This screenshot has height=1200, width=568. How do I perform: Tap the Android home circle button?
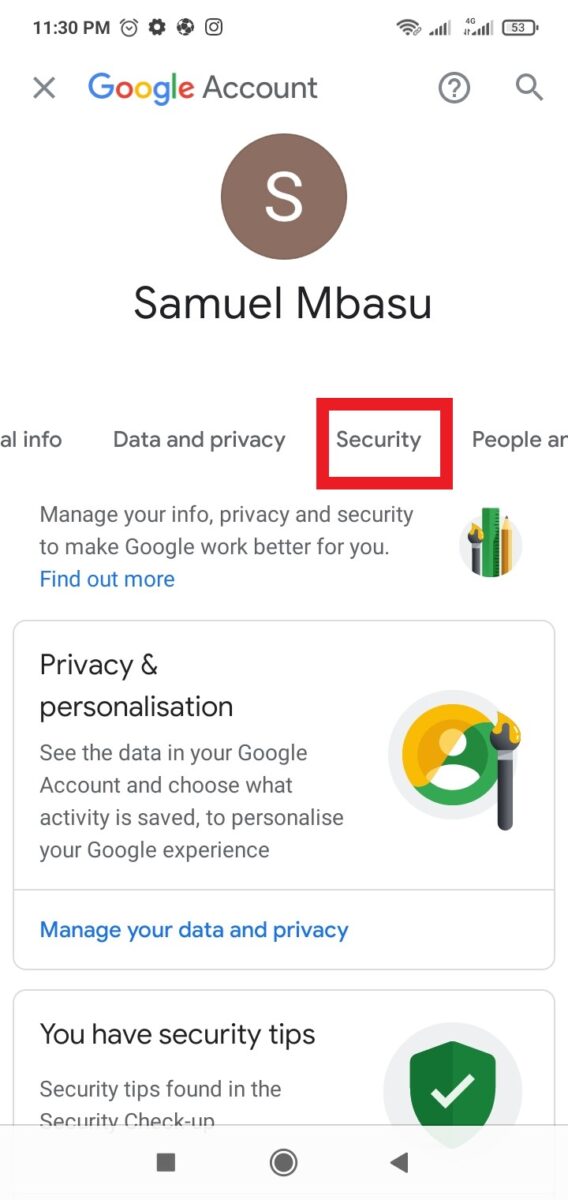click(x=284, y=1162)
